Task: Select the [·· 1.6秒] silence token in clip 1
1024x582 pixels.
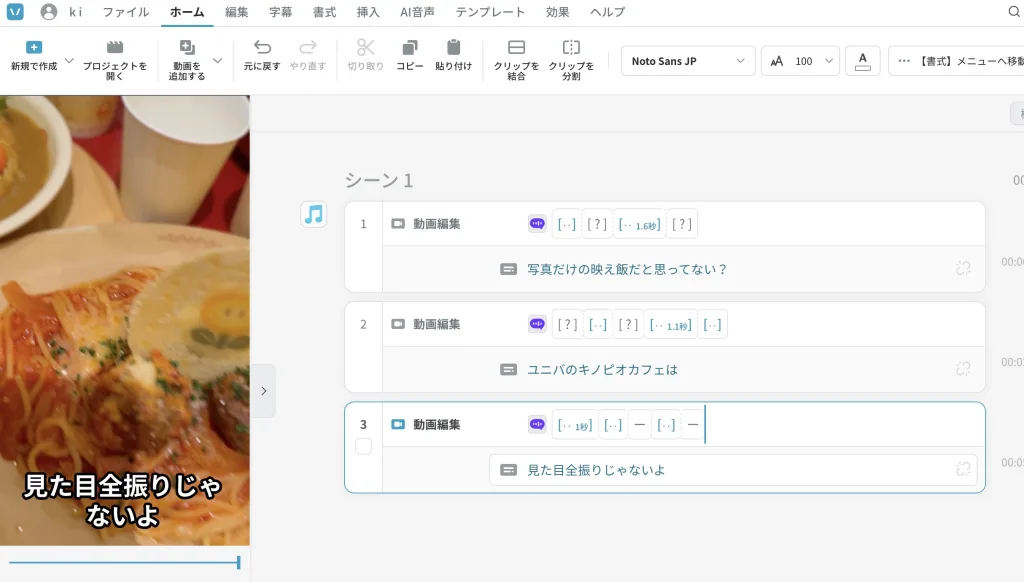Action: (x=639, y=224)
